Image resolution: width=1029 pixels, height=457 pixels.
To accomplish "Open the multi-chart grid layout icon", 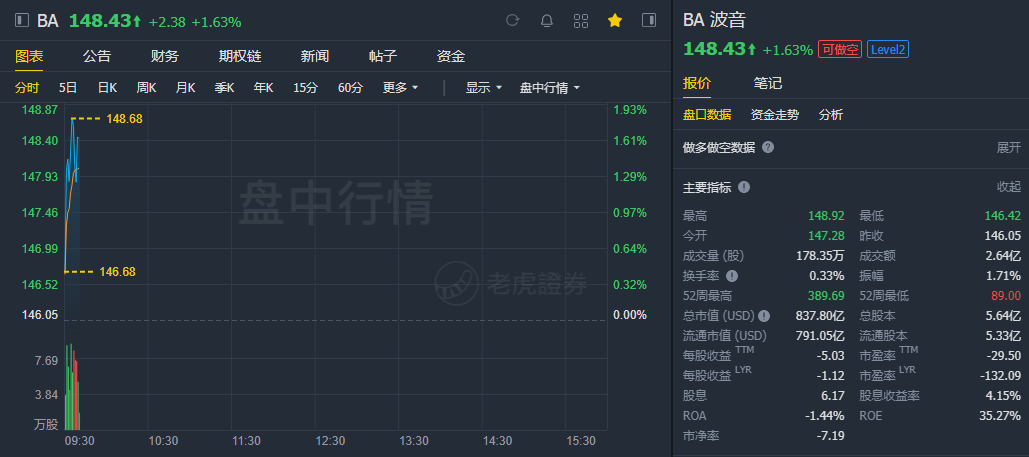I will [x=581, y=20].
